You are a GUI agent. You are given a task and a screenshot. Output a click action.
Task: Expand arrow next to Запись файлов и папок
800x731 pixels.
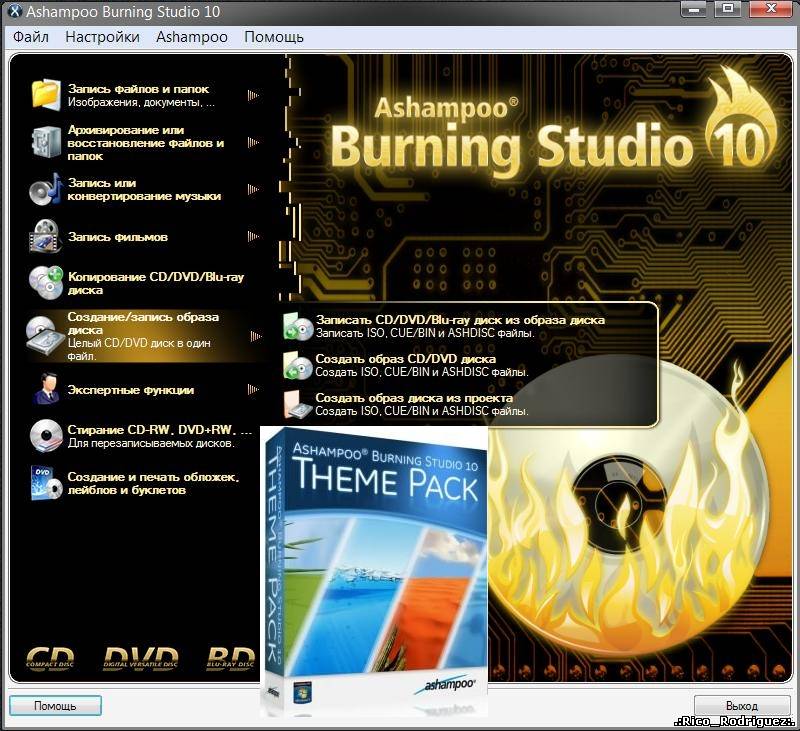click(253, 95)
